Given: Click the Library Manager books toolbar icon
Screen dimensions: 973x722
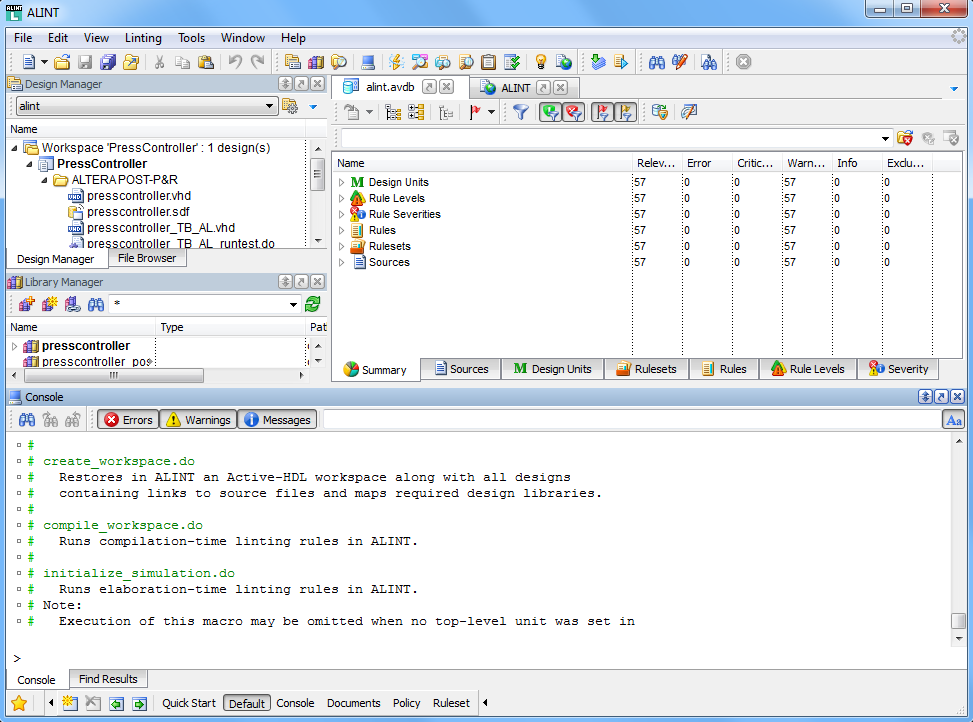Looking at the screenshot, I should [316, 62].
